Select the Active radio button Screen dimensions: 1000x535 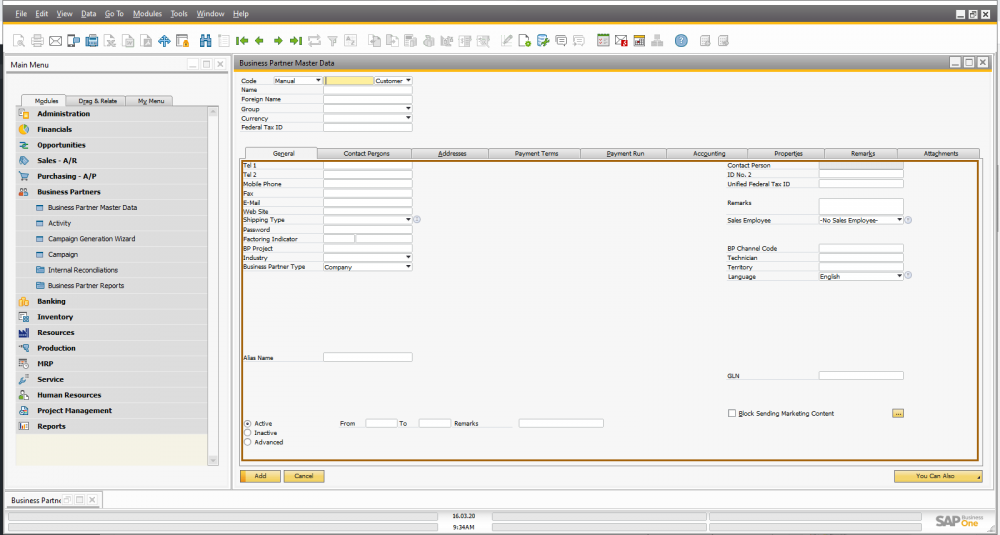point(247,423)
